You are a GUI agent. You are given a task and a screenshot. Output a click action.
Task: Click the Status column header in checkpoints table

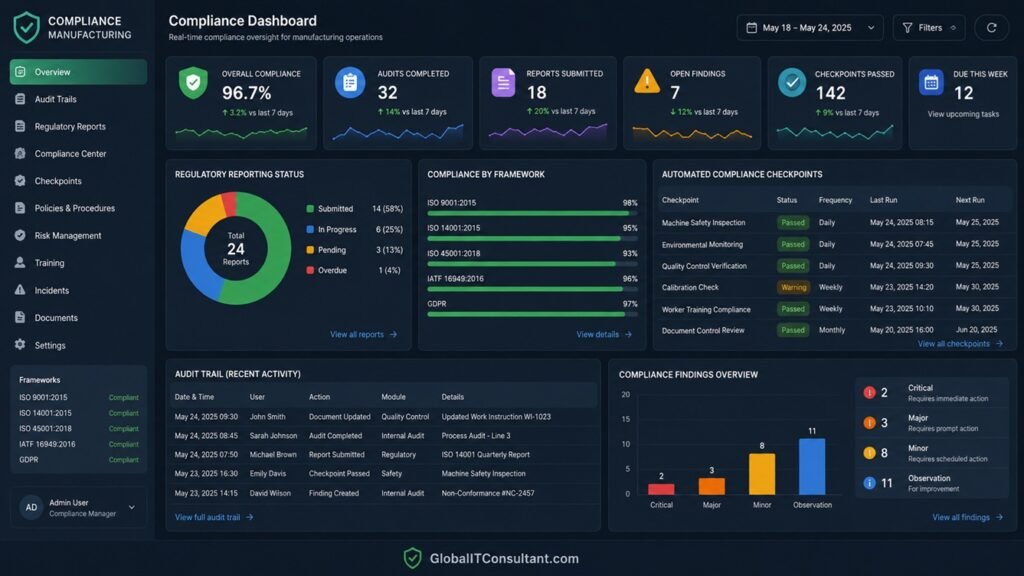(x=786, y=200)
